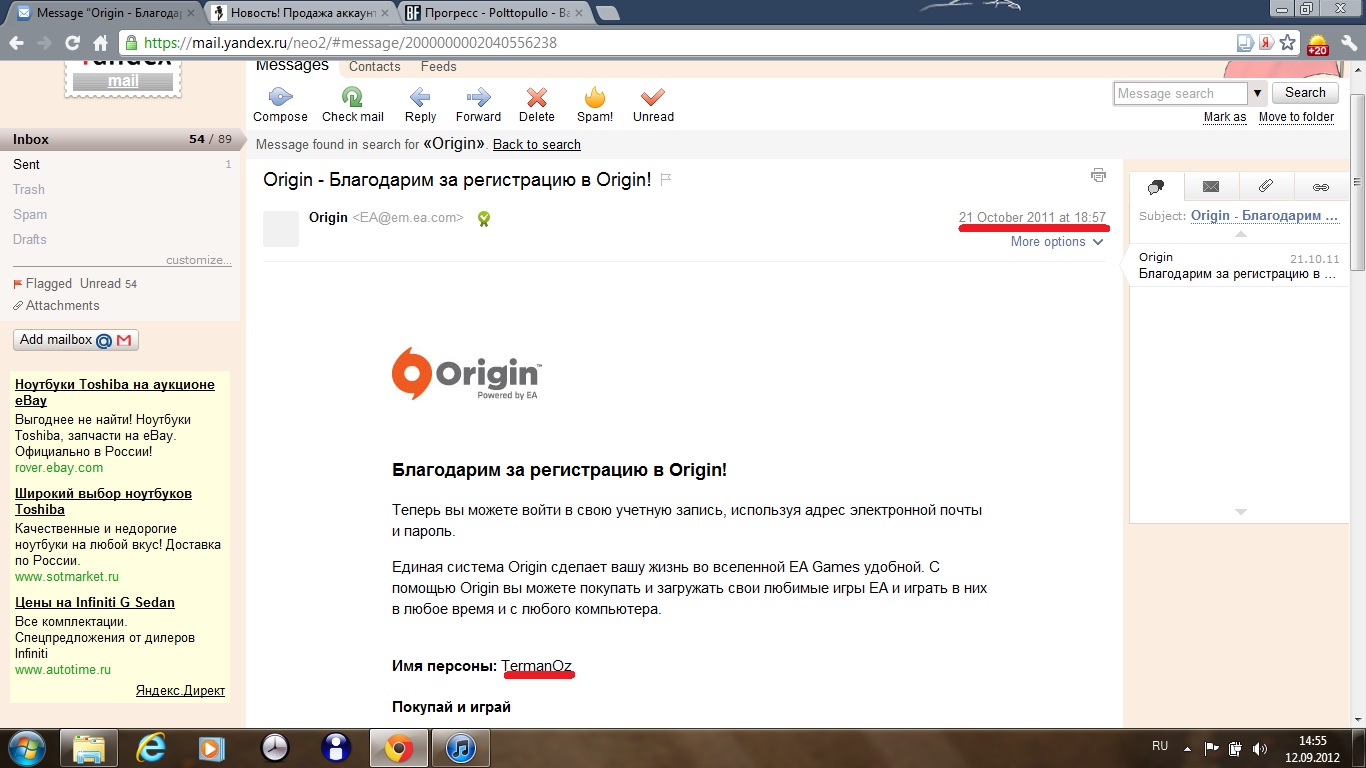
Task: Mark message as Spam with flame icon
Action: [595, 98]
